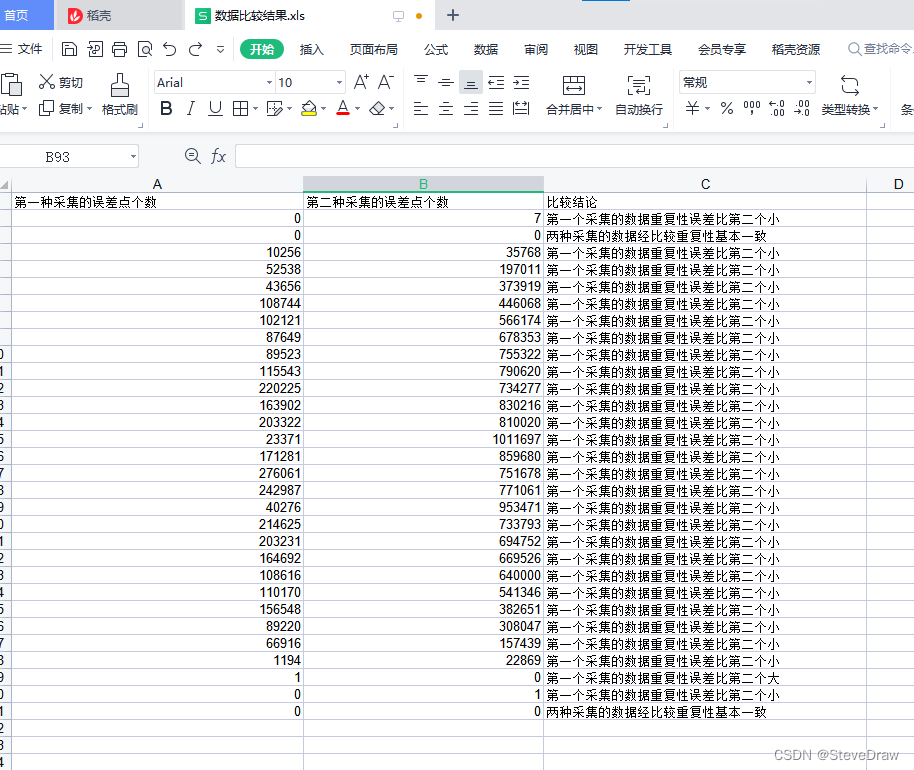This screenshot has width=914, height=770.
Task: Click the cell borders icon
Action: point(240,108)
